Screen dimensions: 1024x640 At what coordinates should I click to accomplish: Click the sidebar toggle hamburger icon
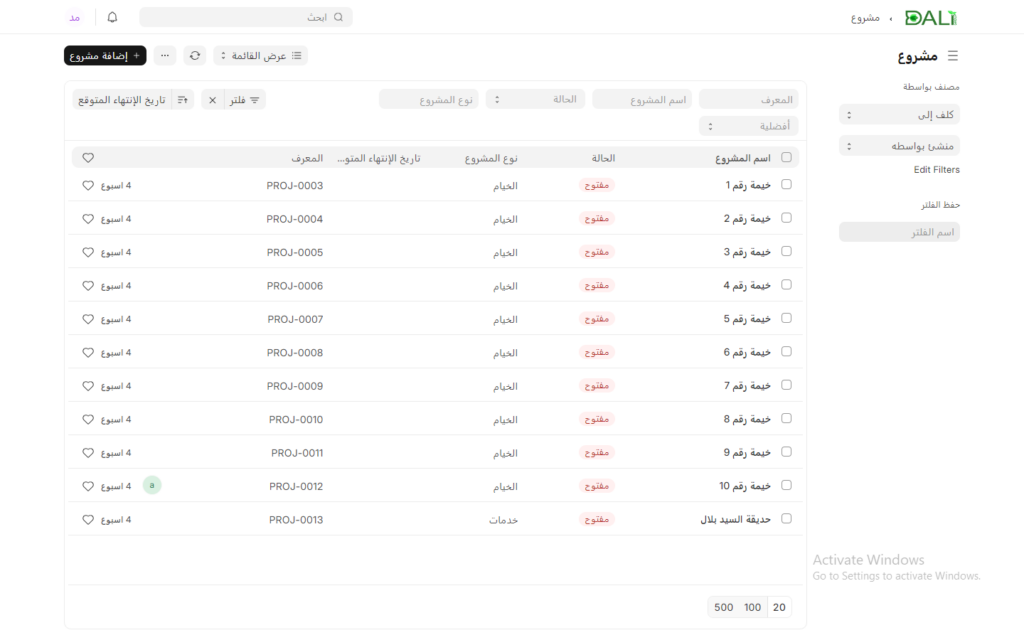[952, 56]
